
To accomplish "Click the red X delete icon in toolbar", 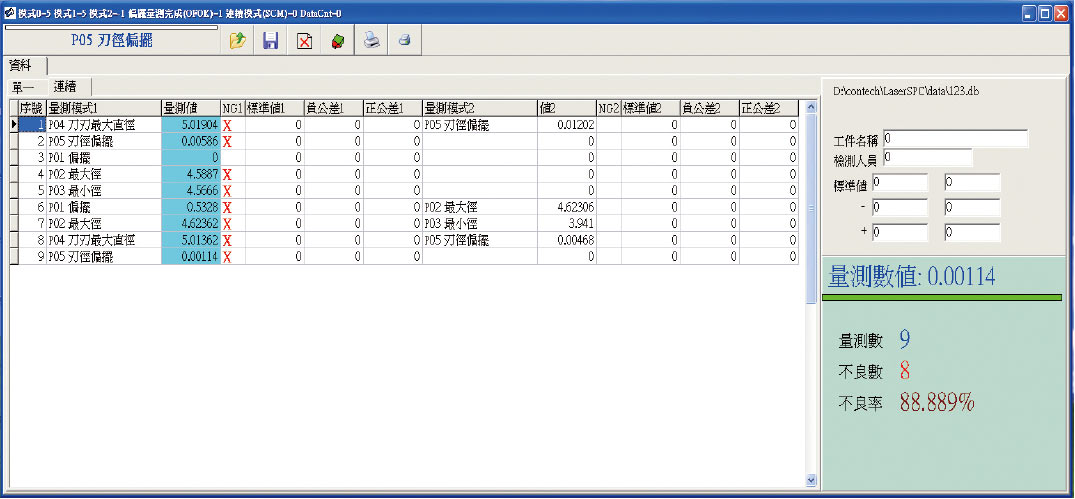I will 304,41.
